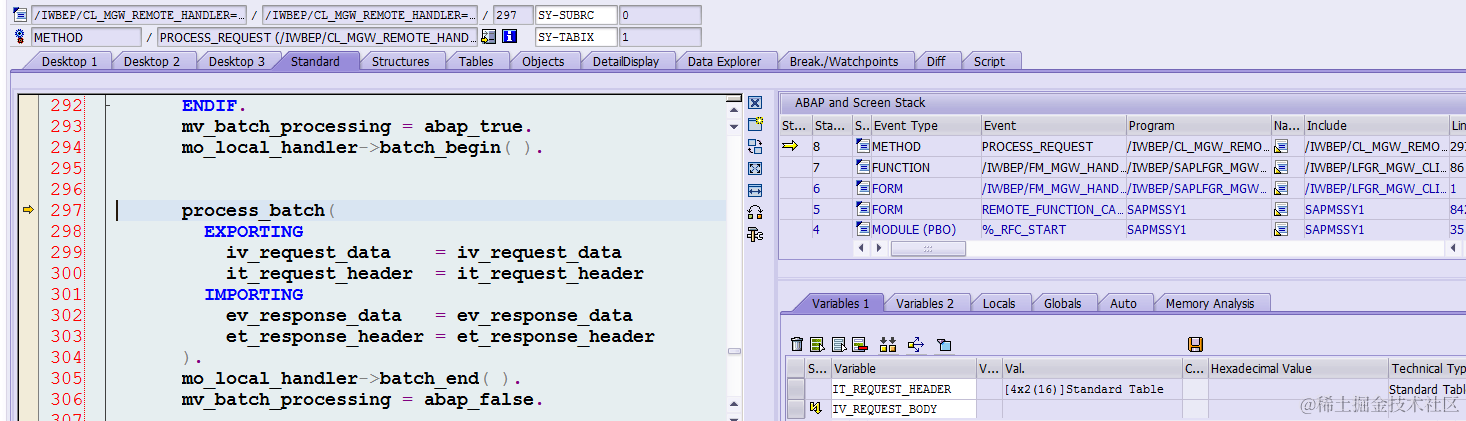Click the arrow-move icon in Variables toolbar

915,344
